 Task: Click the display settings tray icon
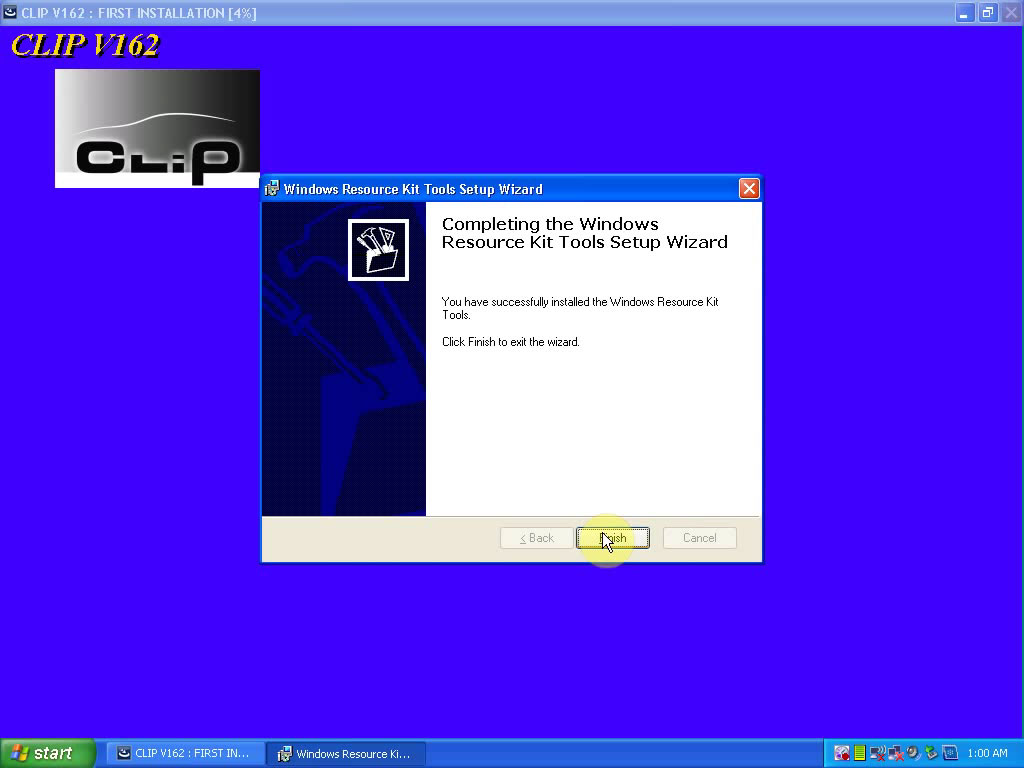[x=842, y=753]
